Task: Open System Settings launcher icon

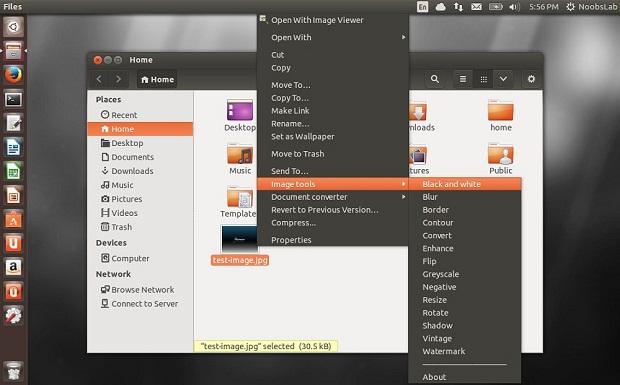Action: (x=13, y=316)
